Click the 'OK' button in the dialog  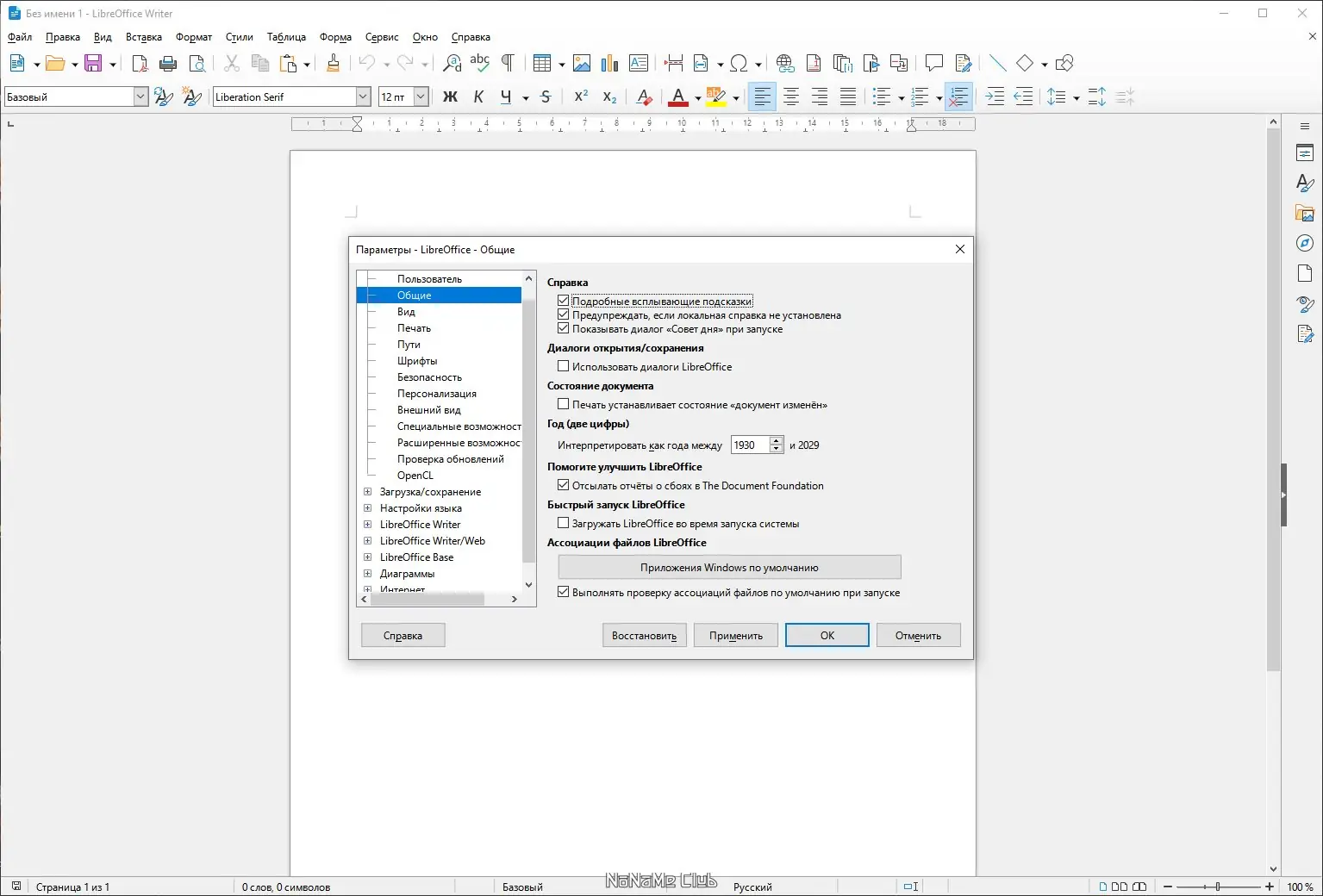(x=827, y=636)
